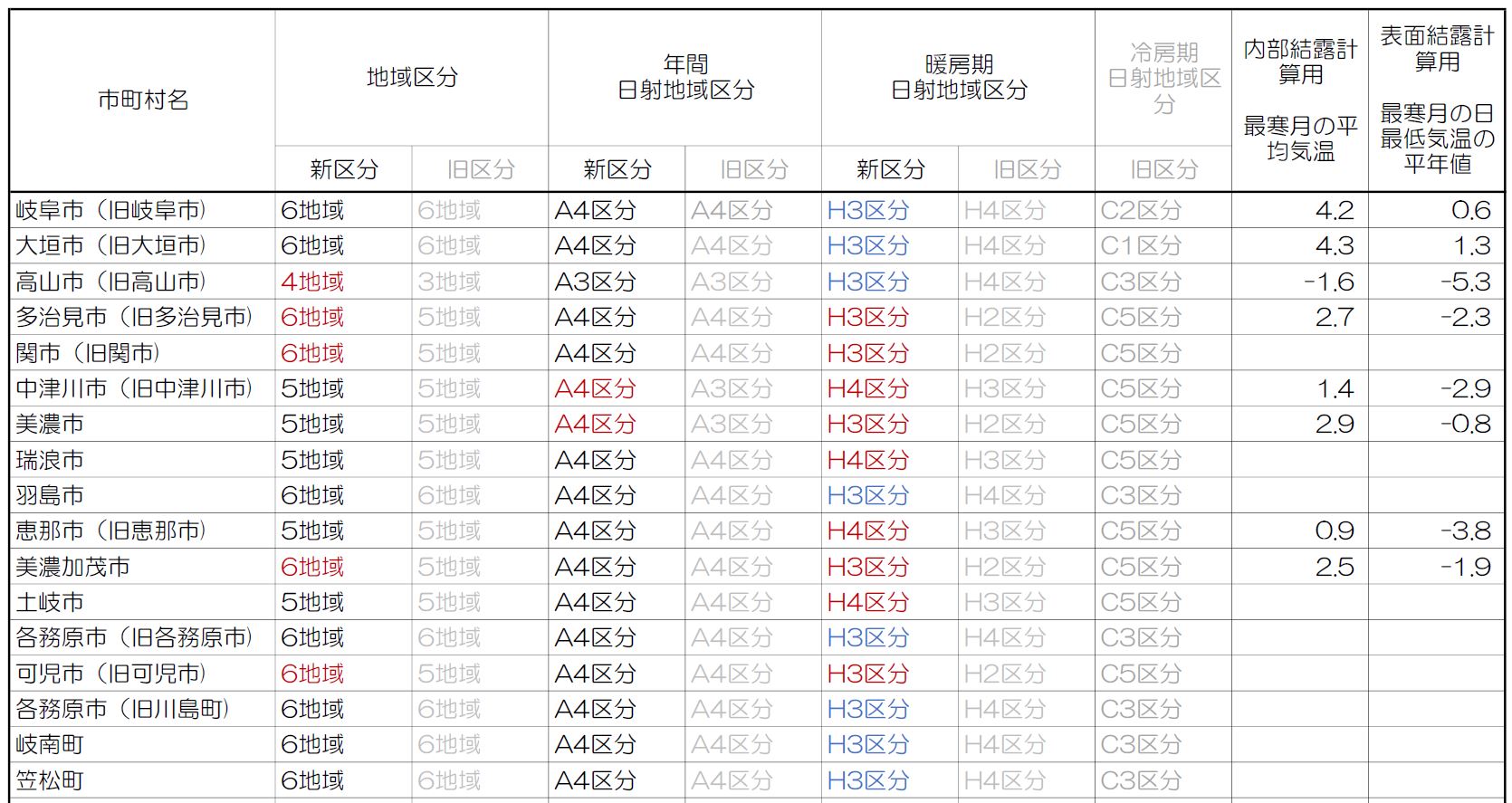The height and width of the screenshot is (803, 1512).
Task: Select the 可児市(旧可児市) name cell
Action: pos(110,674)
